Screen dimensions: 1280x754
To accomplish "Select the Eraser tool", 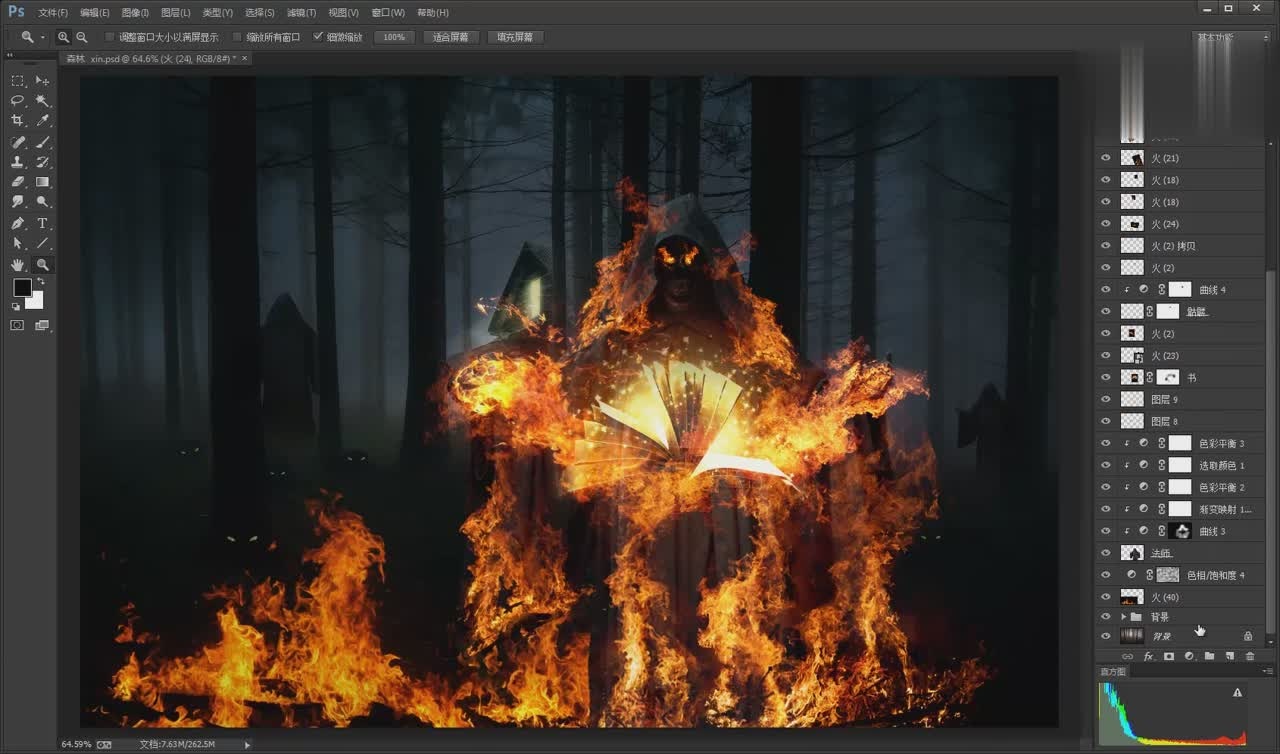I will tap(17, 182).
